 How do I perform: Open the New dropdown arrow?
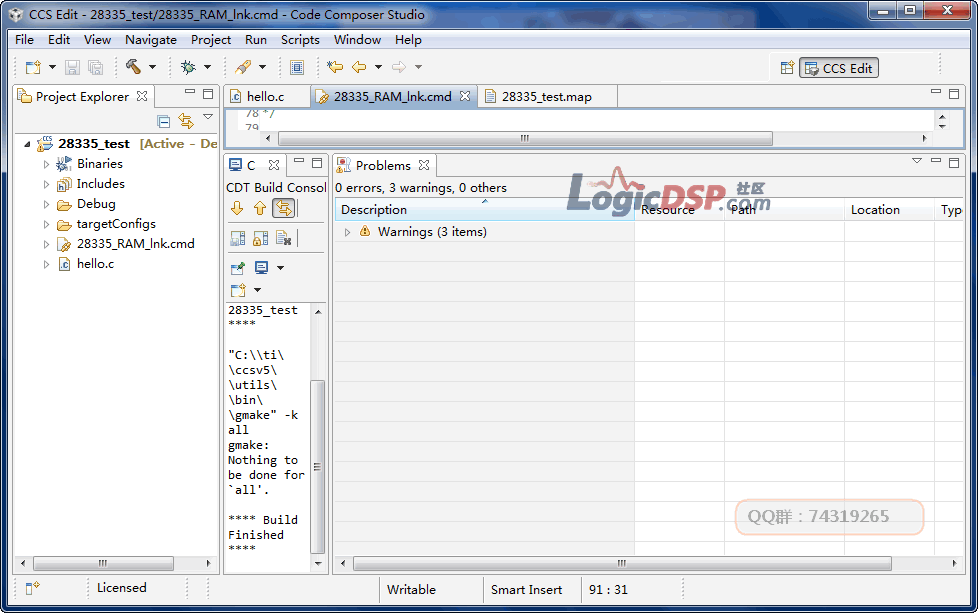(52, 67)
